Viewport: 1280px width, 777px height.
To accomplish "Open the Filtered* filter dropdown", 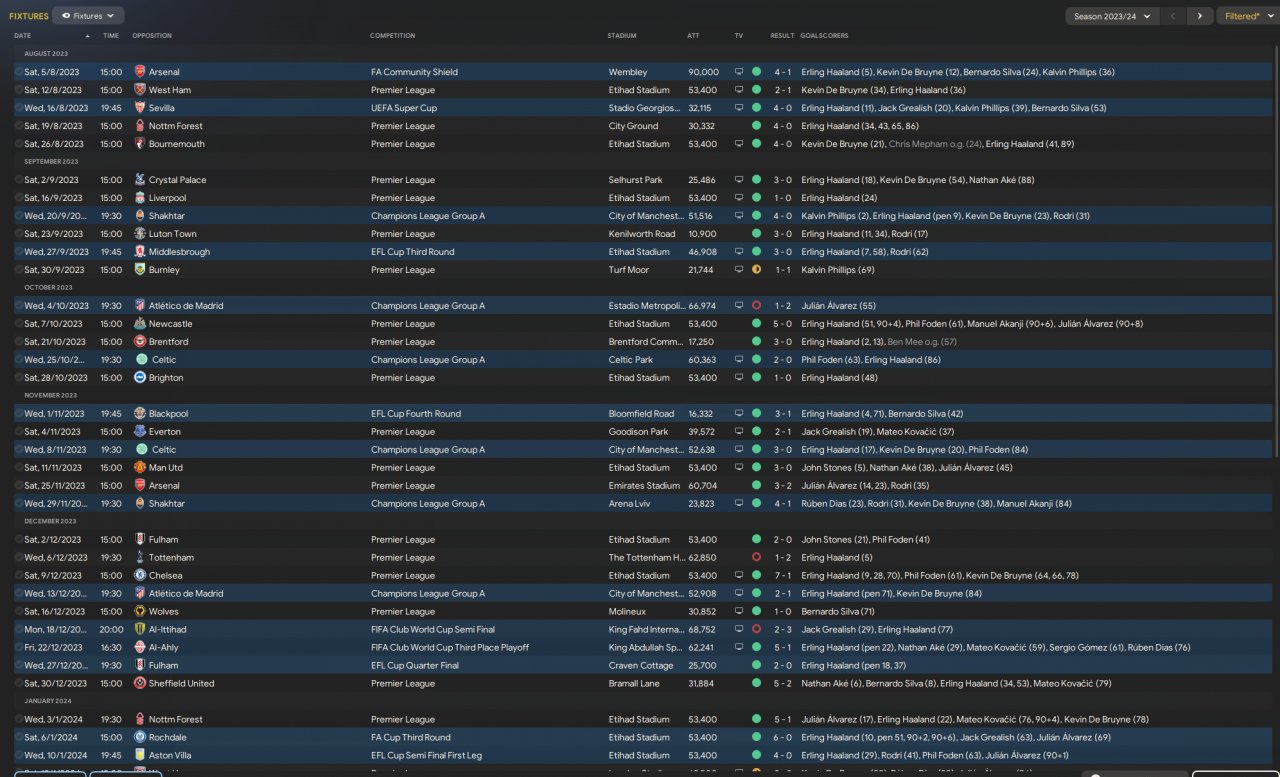I will pyautogui.click(x=1247, y=16).
